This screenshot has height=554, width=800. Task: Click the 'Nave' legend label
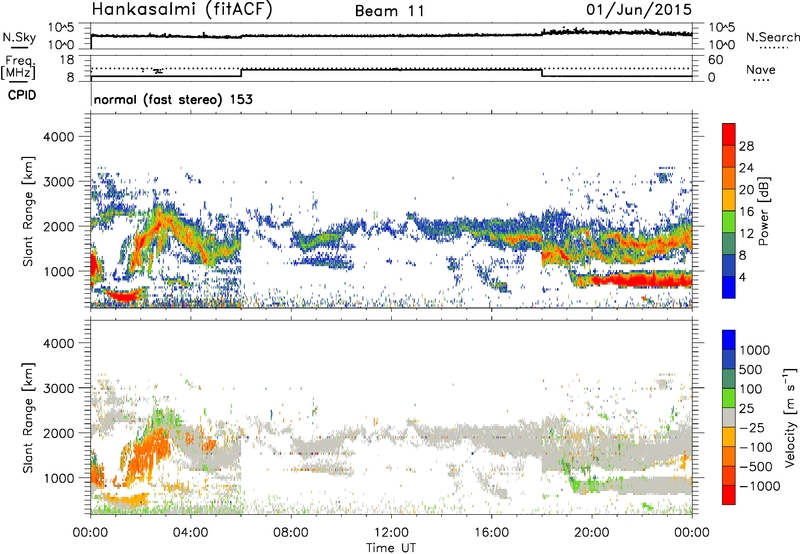pyautogui.click(x=761, y=69)
